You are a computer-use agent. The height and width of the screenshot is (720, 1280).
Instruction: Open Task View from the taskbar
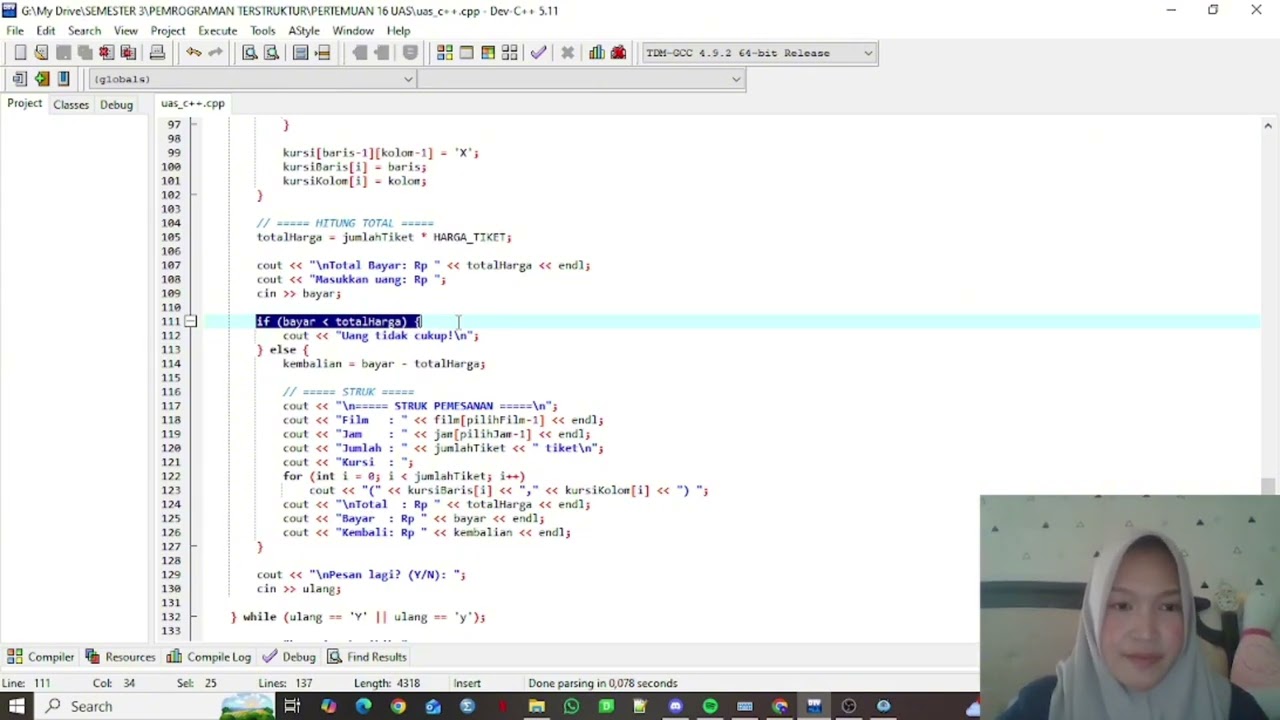click(292, 706)
